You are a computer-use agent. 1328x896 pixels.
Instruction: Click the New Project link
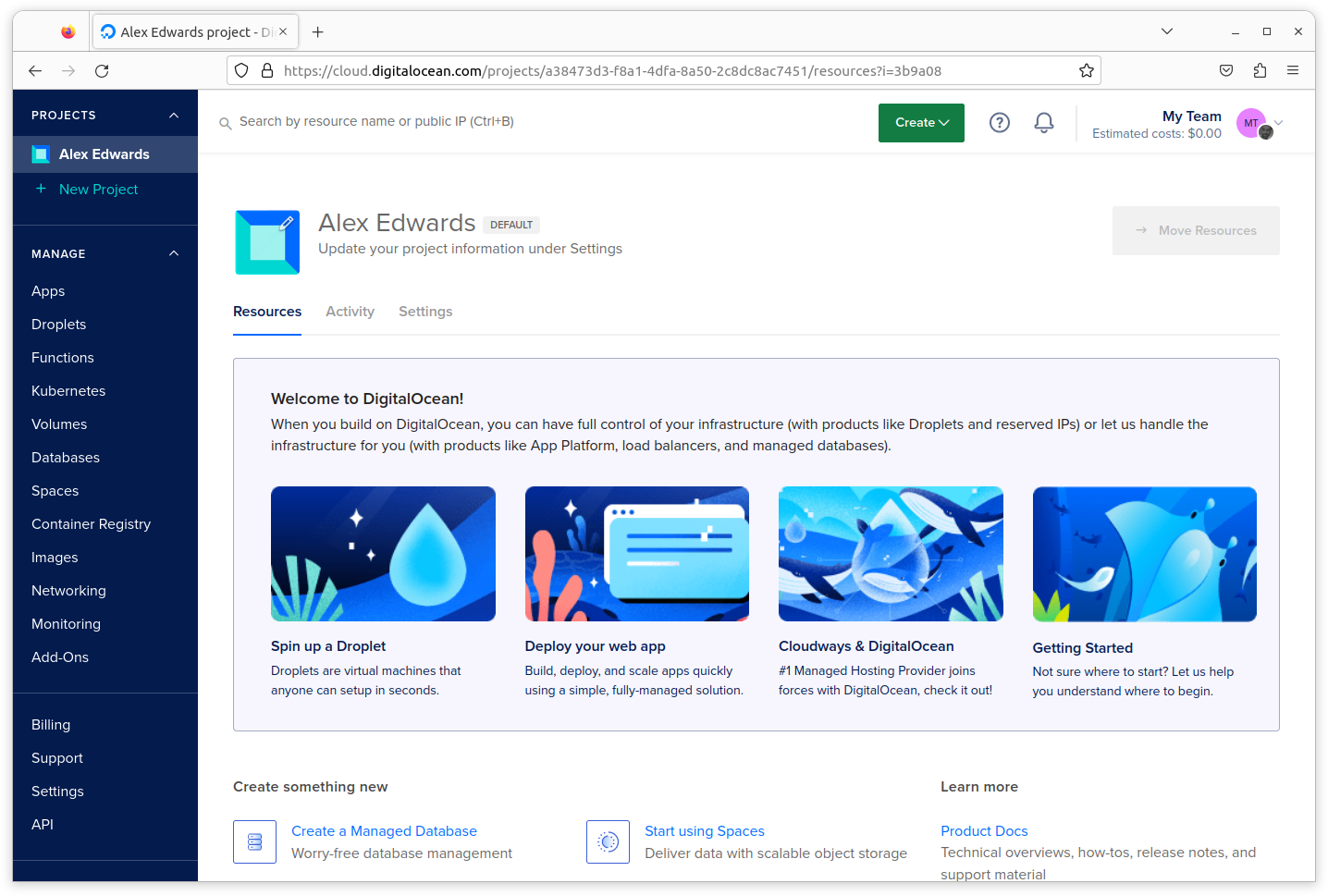[98, 190]
